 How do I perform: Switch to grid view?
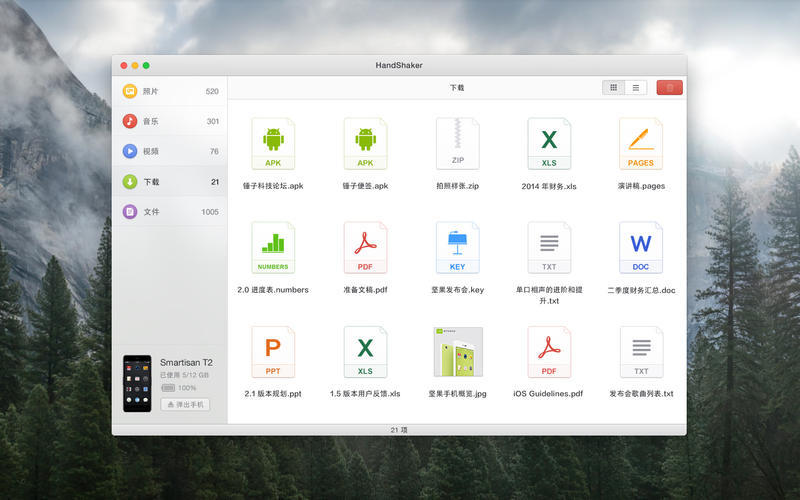(614, 88)
